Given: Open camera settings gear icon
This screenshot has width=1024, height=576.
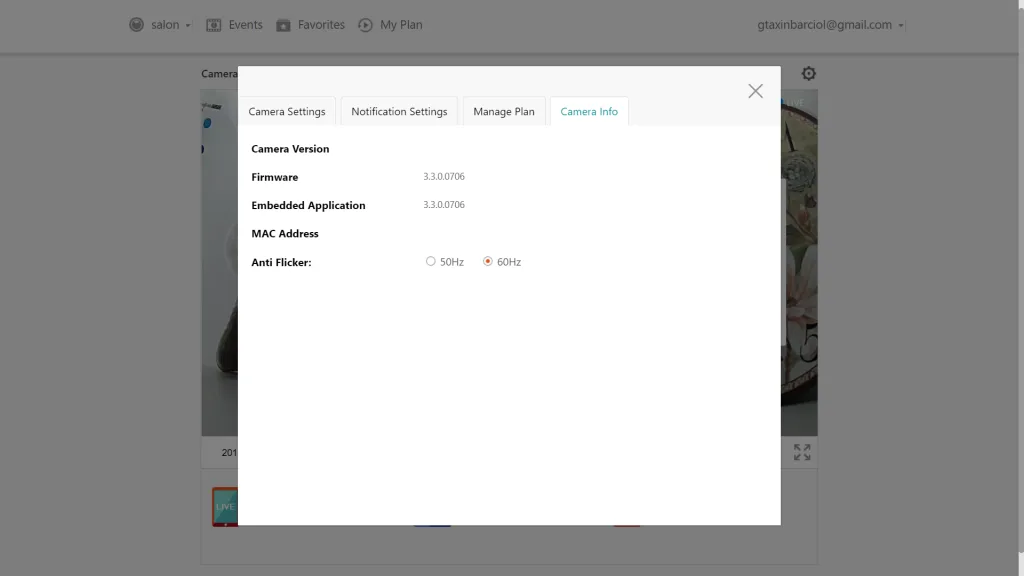Looking at the screenshot, I should tap(808, 73).
